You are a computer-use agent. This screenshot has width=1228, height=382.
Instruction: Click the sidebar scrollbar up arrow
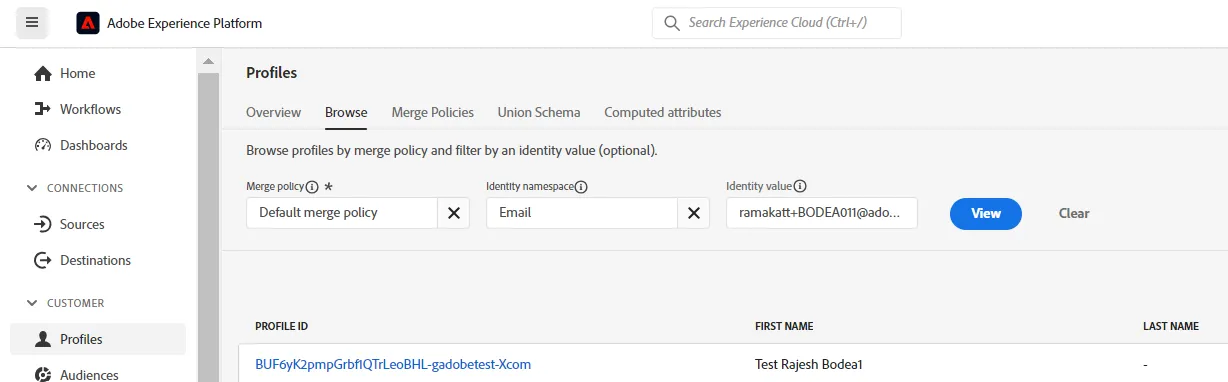tap(208, 62)
